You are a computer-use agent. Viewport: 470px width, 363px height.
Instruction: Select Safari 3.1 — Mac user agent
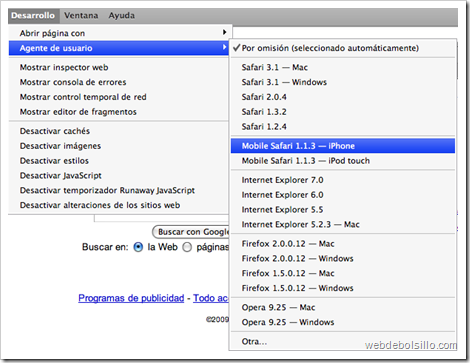click(x=343, y=67)
